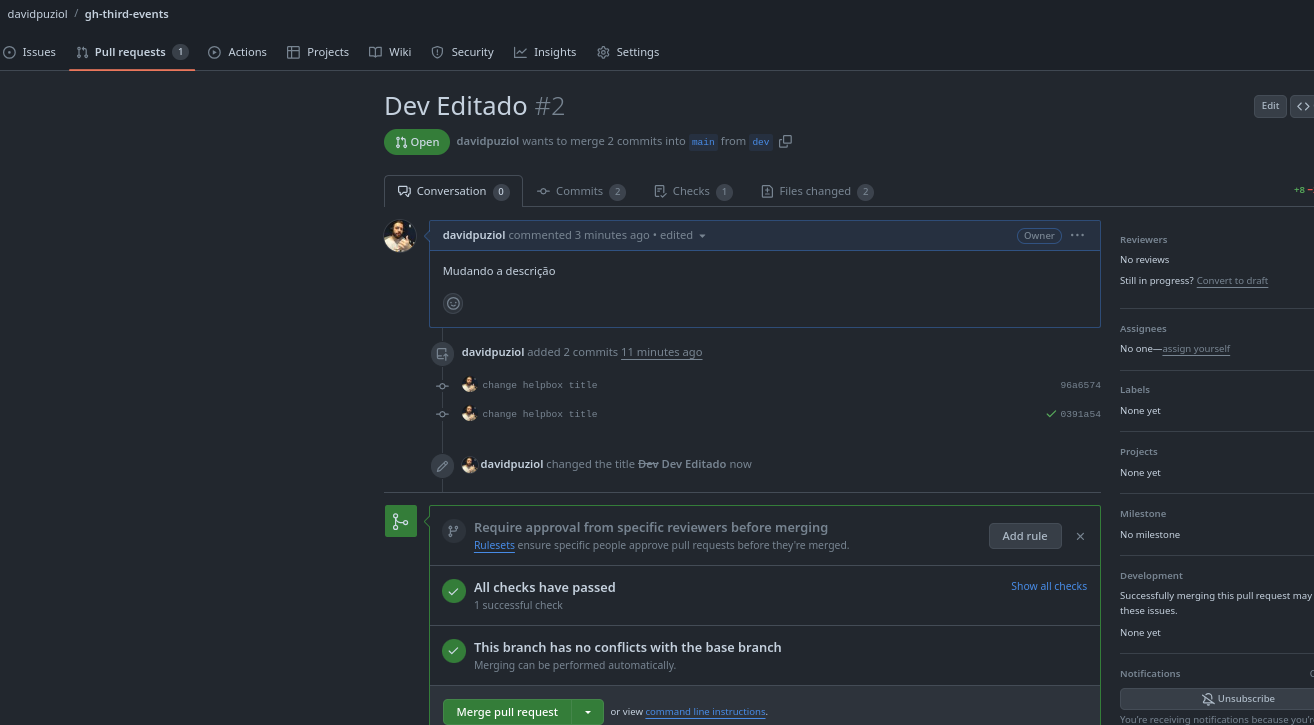Screen dimensions: 1314x725
Task: Click the Add rule button
Action: pyautogui.click(x=1025, y=536)
